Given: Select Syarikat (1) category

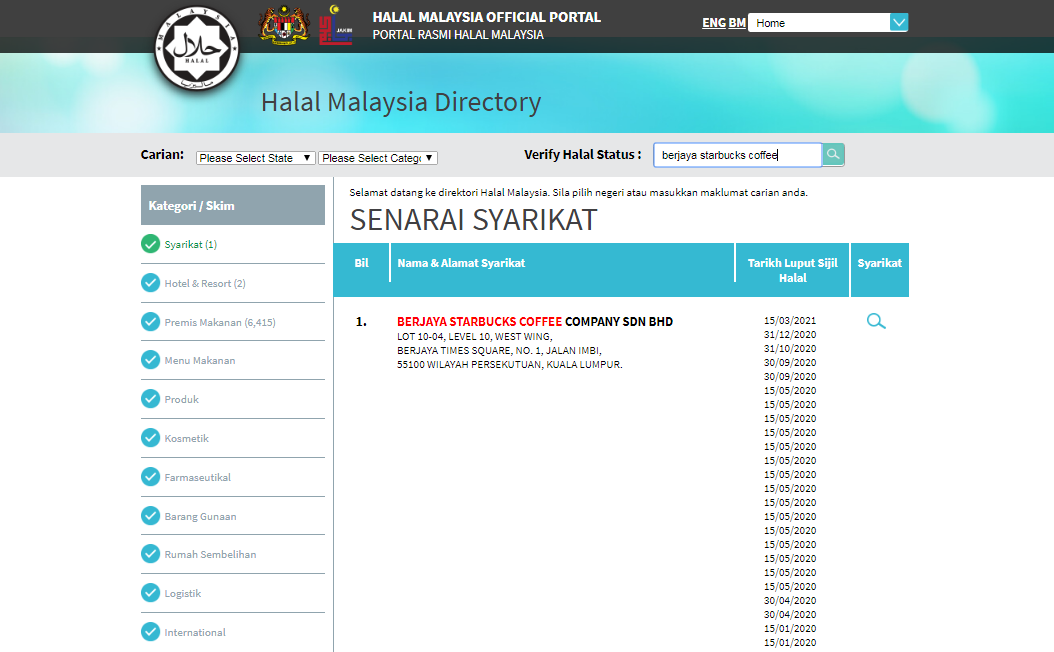Looking at the screenshot, I should tap(191, 245).
